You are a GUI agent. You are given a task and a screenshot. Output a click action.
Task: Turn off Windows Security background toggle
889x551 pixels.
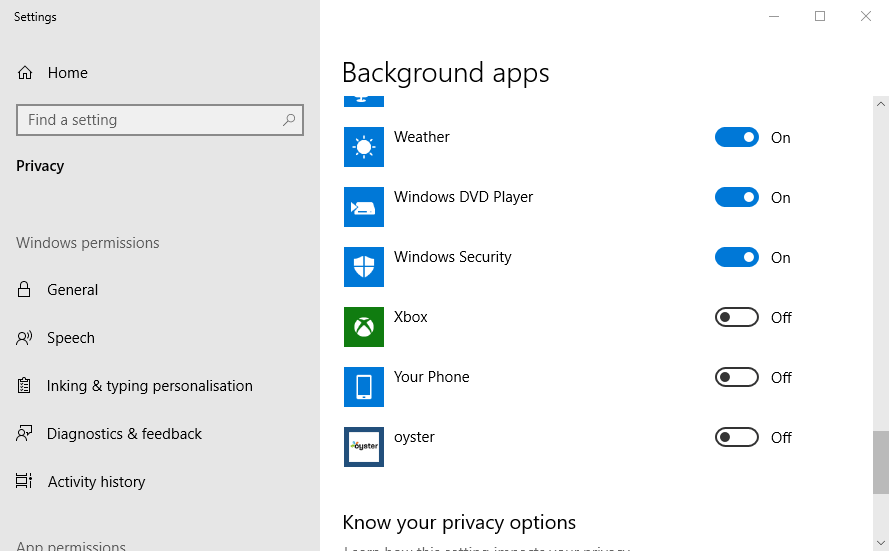click(x=737, y=258)
